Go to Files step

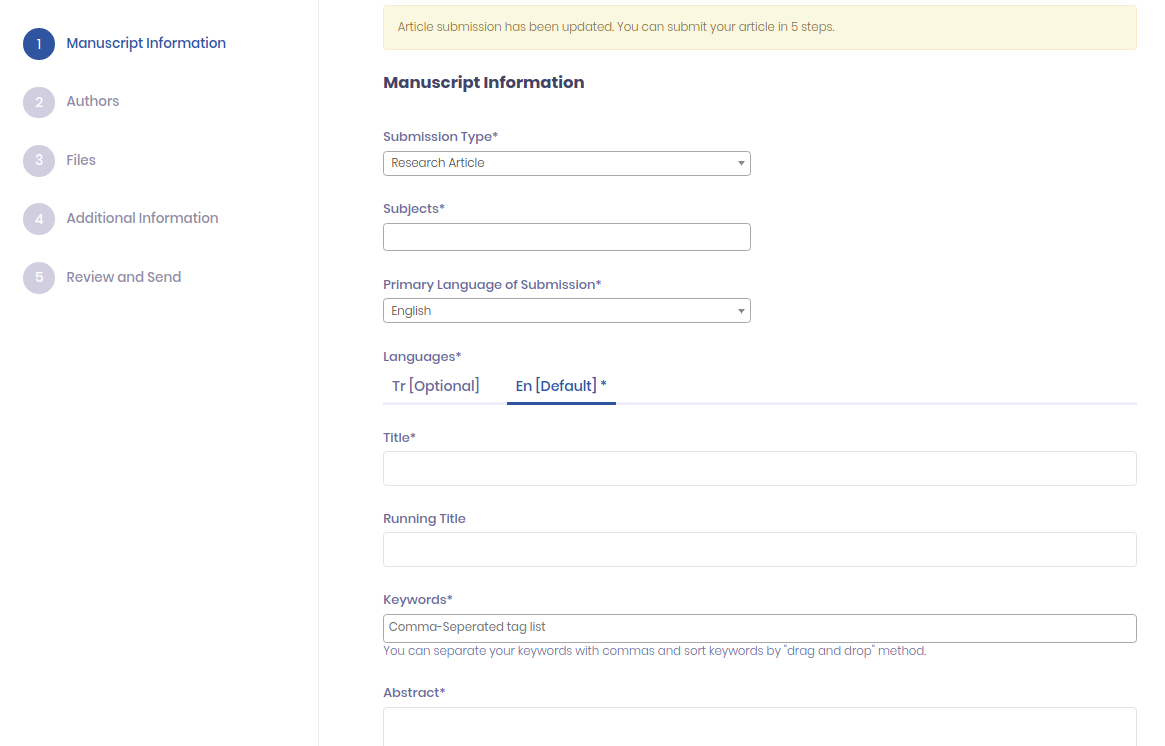81,160
